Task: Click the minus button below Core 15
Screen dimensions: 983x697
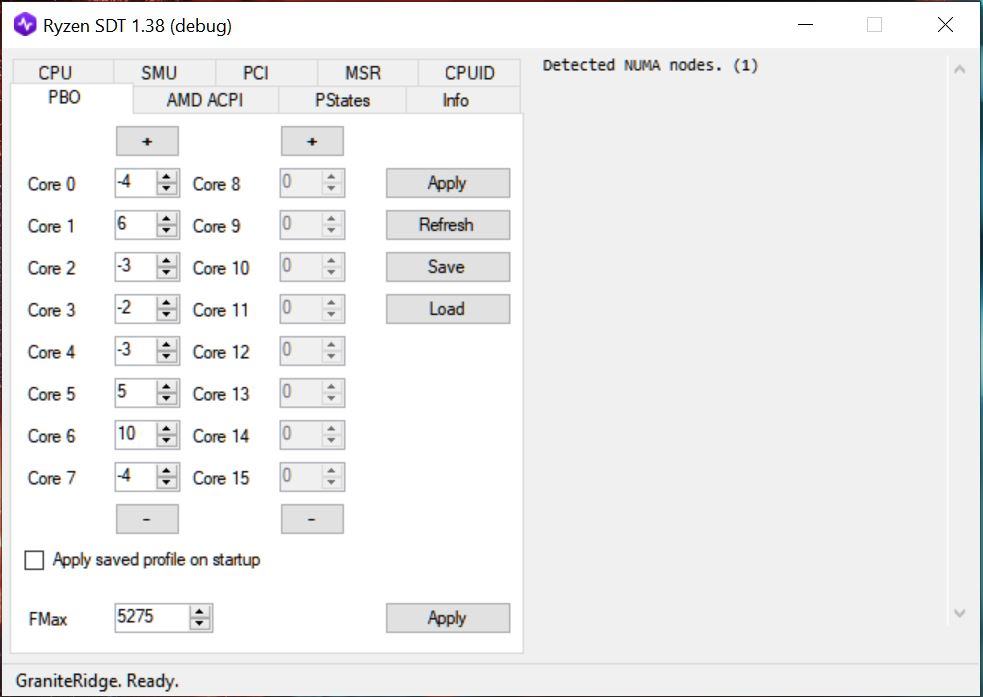Action: point(312,519)
